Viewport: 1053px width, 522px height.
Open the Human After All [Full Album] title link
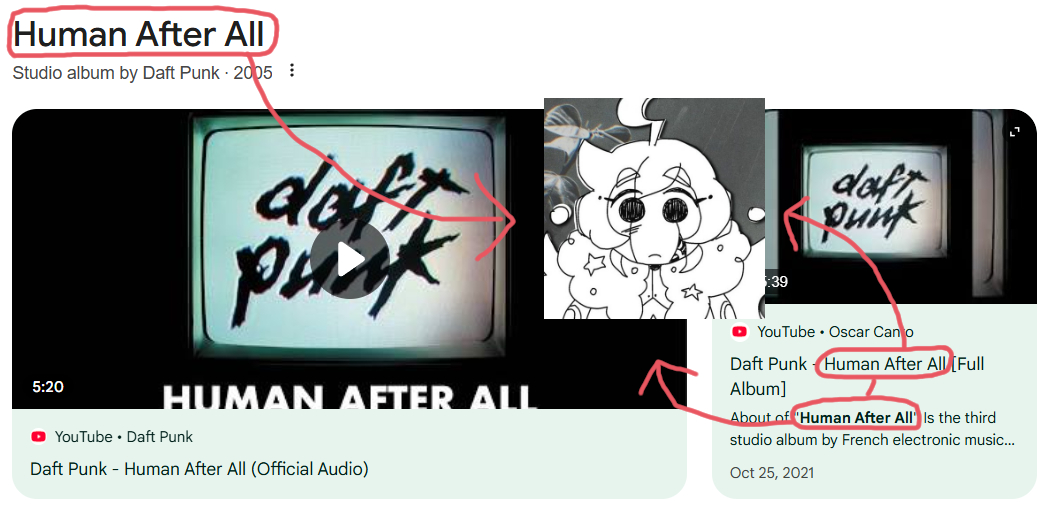857,376
